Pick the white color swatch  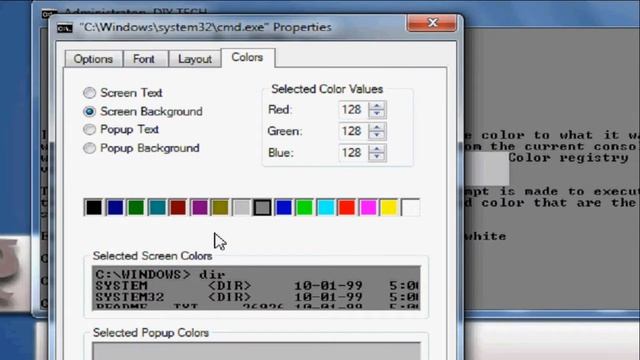(410, 207)
